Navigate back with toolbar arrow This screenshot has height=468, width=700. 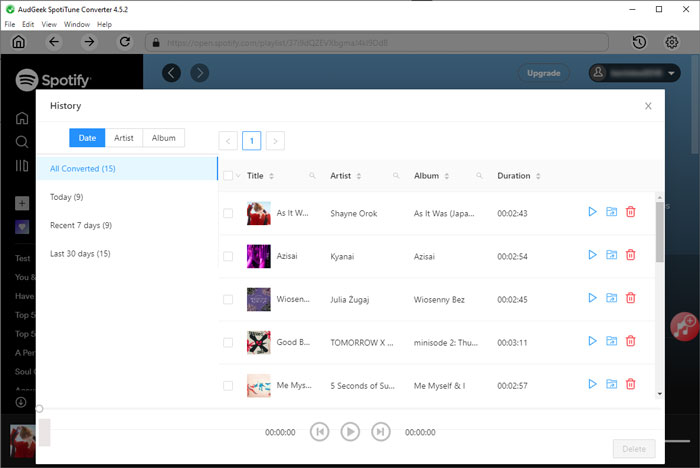(x=54, y=42)
